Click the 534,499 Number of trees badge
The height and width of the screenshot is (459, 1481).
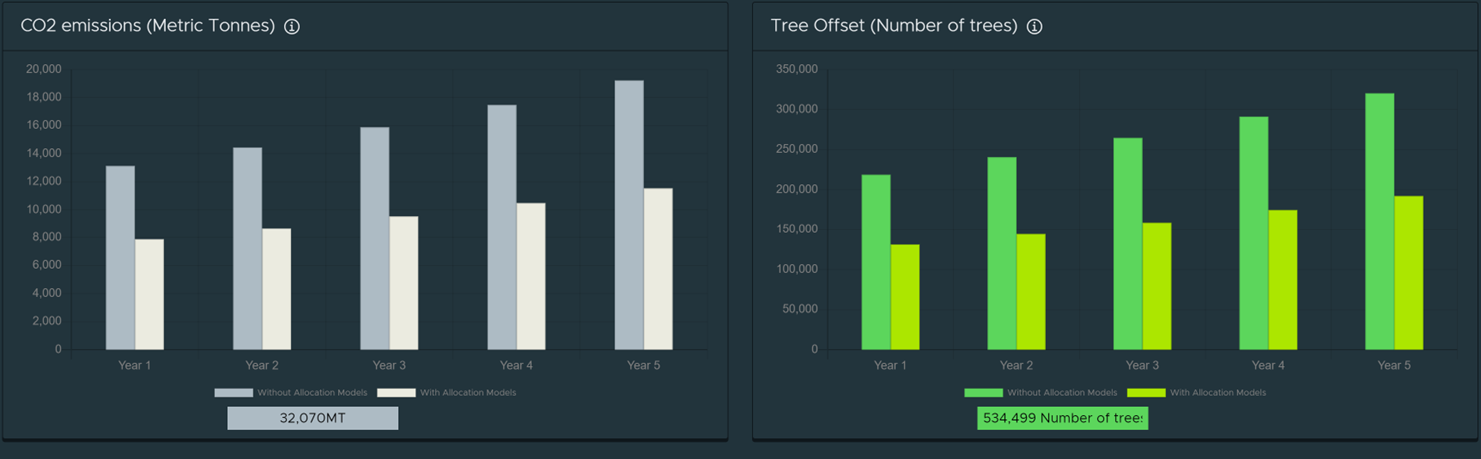coord(1062,418)
